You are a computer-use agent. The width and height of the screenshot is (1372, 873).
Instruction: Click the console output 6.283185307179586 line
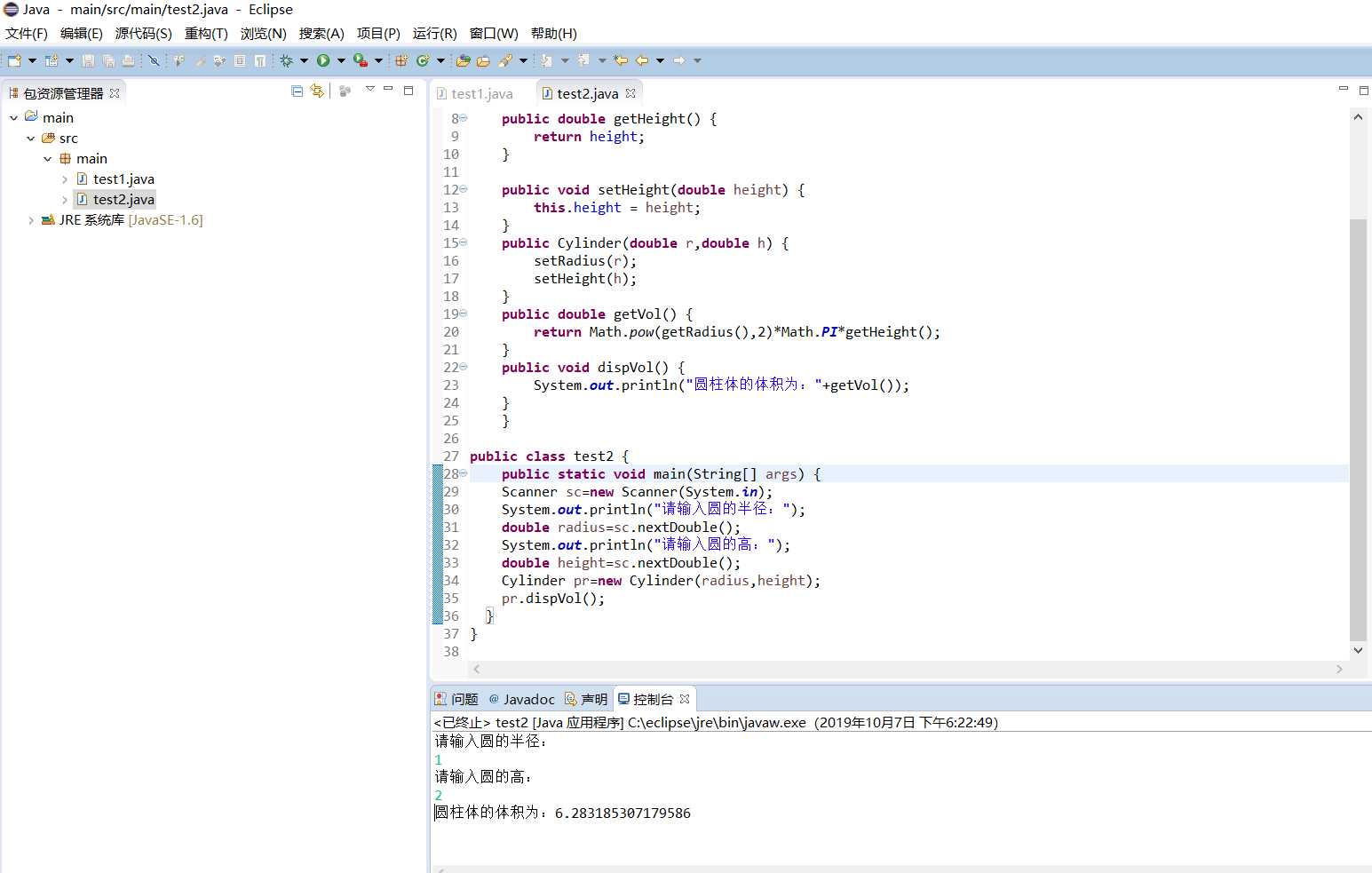562,813
